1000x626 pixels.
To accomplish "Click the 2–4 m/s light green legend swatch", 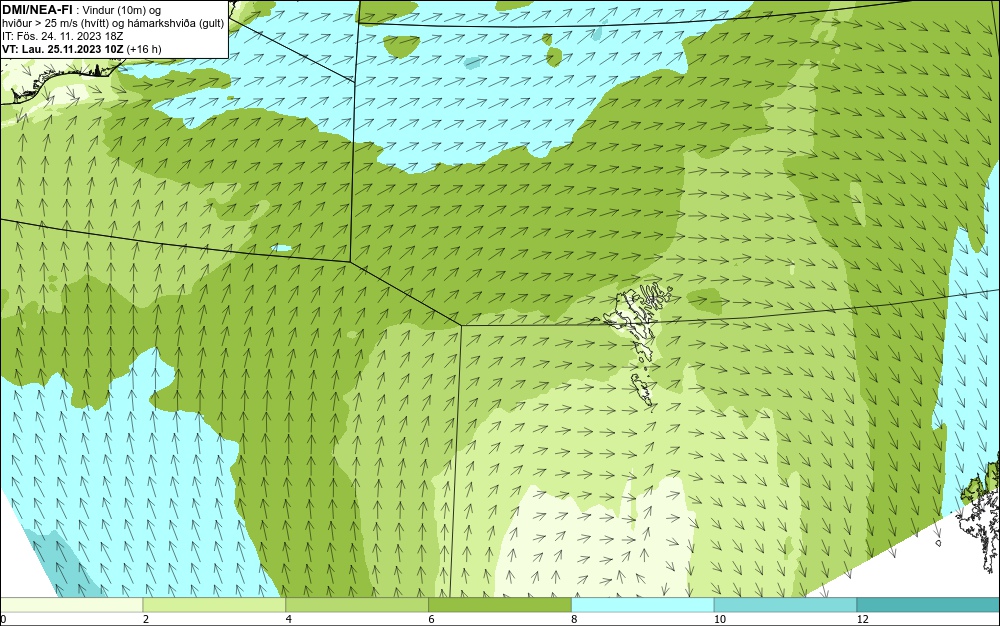I will click(214, 605).
